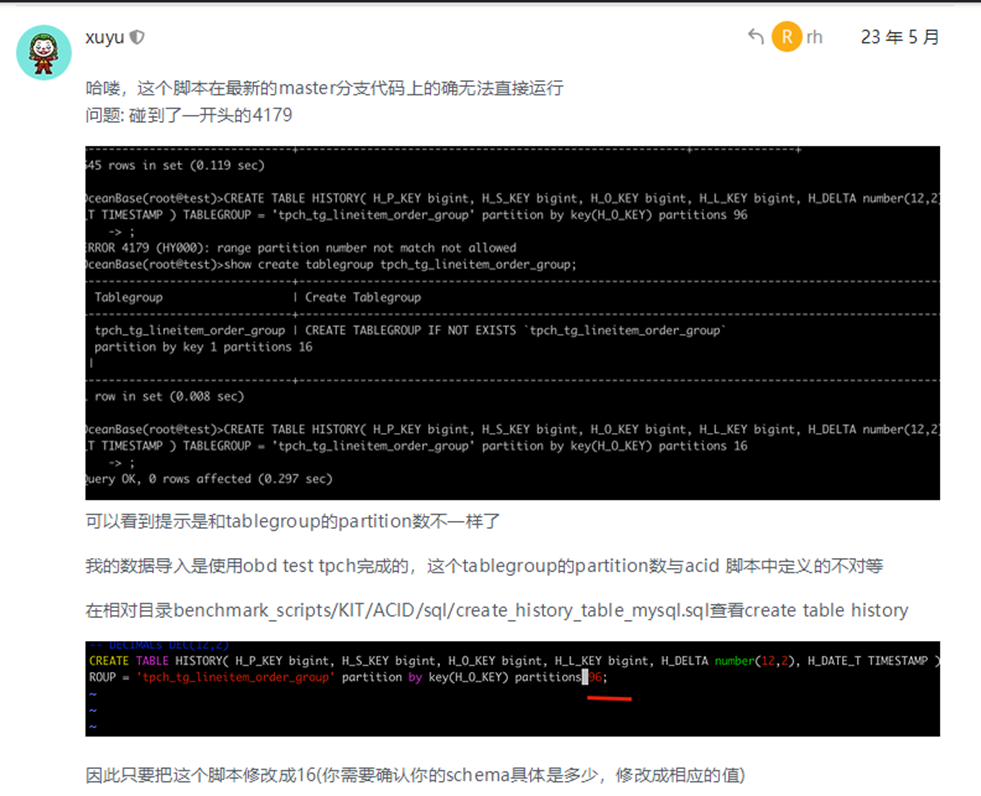Image resolution: width=981 pixels, height=796 pixels.
Task: Click the path benchmark_scripts/KIT/ACID/sql/create_history_table_mysql.sql line
Action: [497, 610]
